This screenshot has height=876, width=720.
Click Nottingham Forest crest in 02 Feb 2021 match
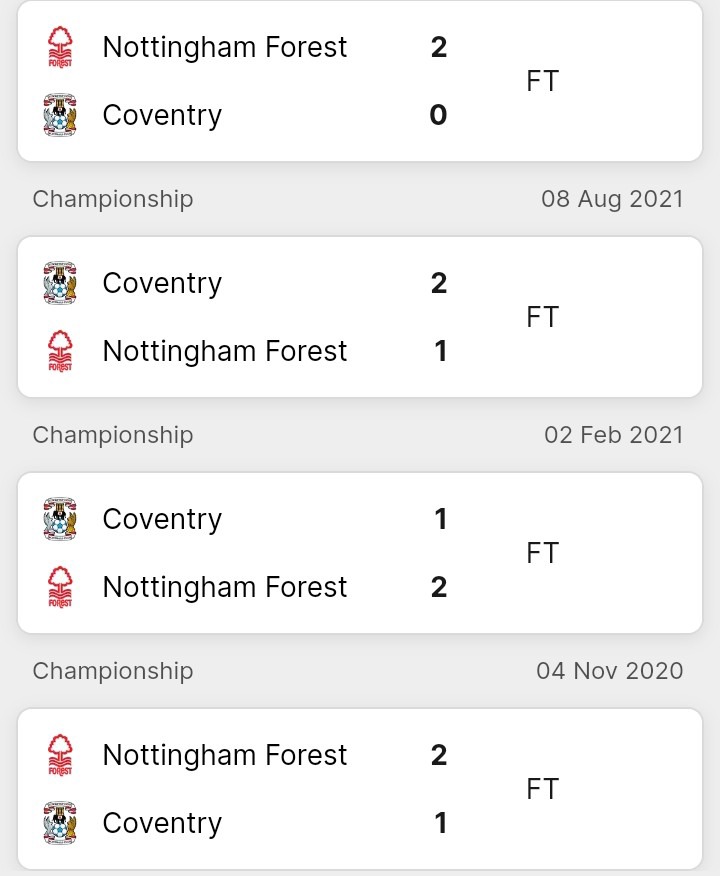point(60,587)
